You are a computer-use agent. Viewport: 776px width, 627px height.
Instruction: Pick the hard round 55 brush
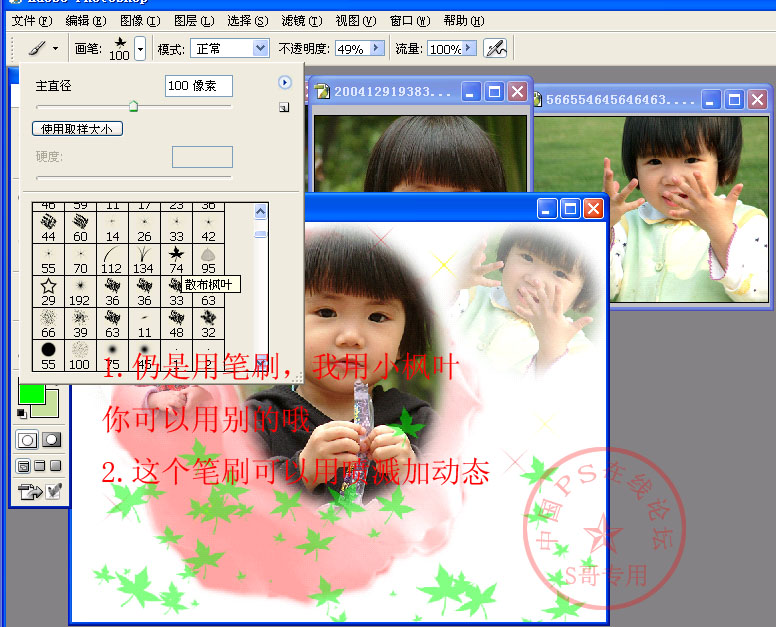[x=48, y=356]
